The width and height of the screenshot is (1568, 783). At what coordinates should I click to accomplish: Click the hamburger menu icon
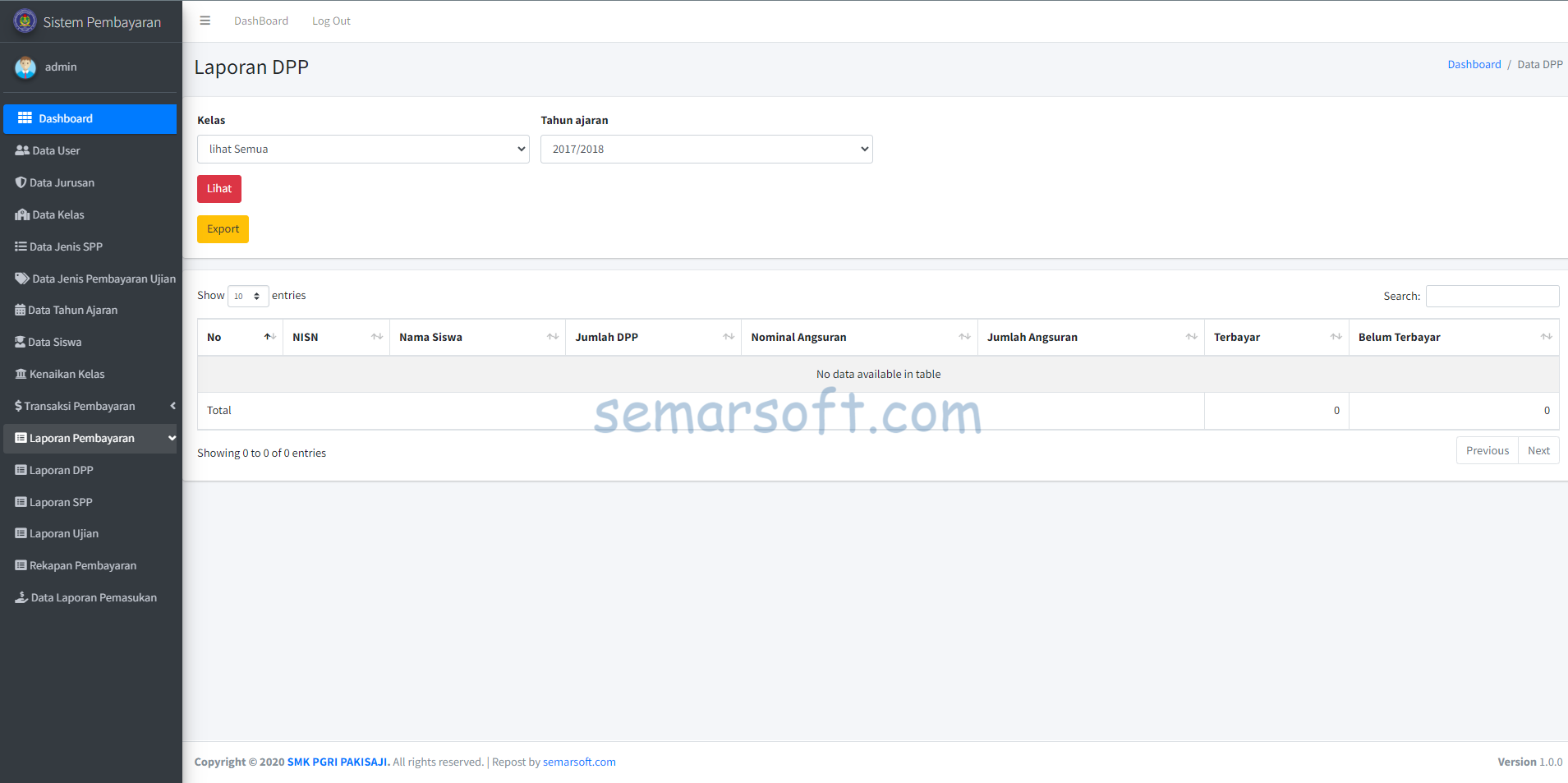205,21
